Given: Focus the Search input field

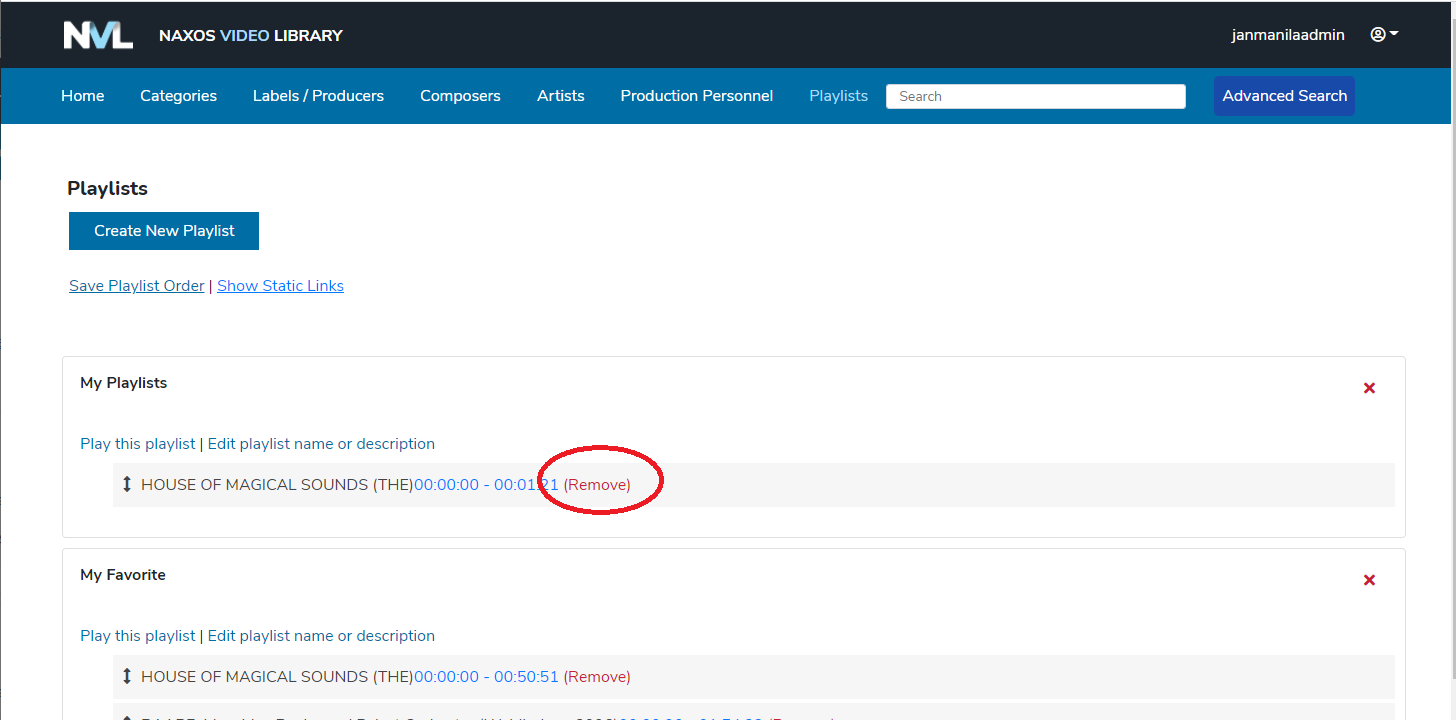Looking at the screenshot, I should pos(1036,96).
